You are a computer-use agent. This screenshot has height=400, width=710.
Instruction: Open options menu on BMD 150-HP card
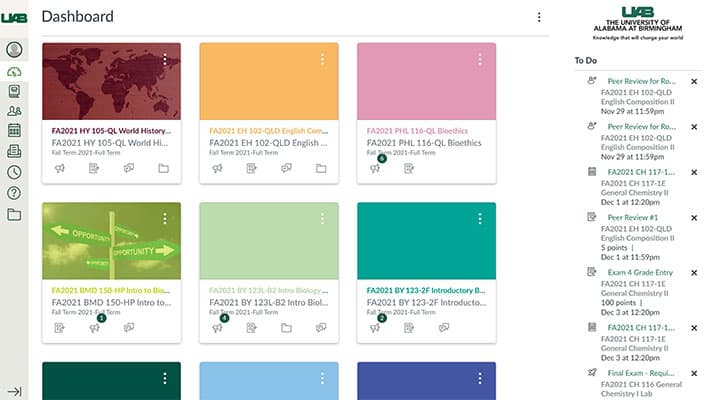point(165,219)
